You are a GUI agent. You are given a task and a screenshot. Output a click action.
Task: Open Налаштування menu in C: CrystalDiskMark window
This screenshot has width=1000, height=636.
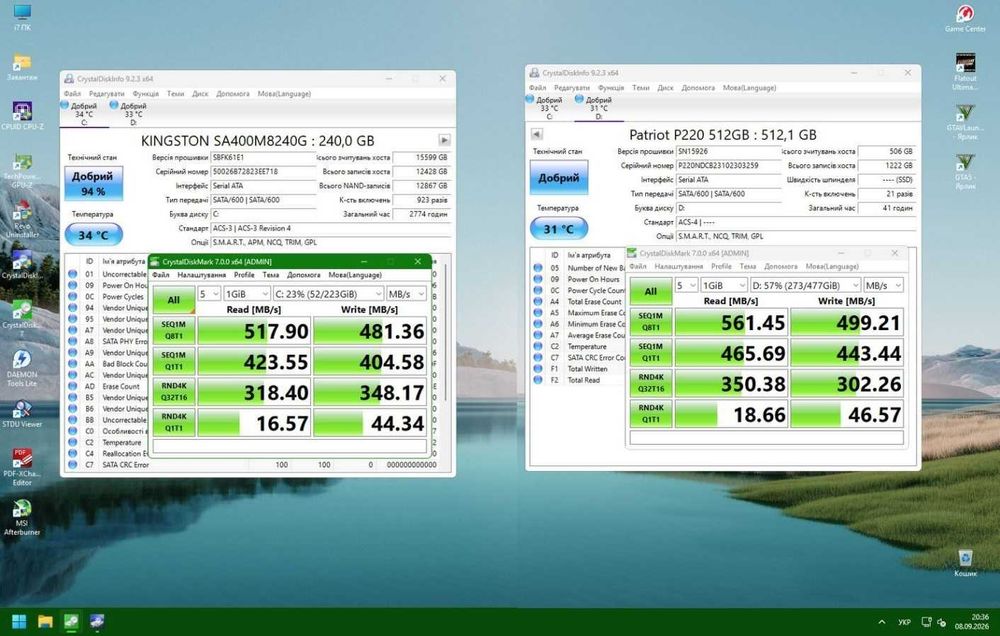(202, 275)
